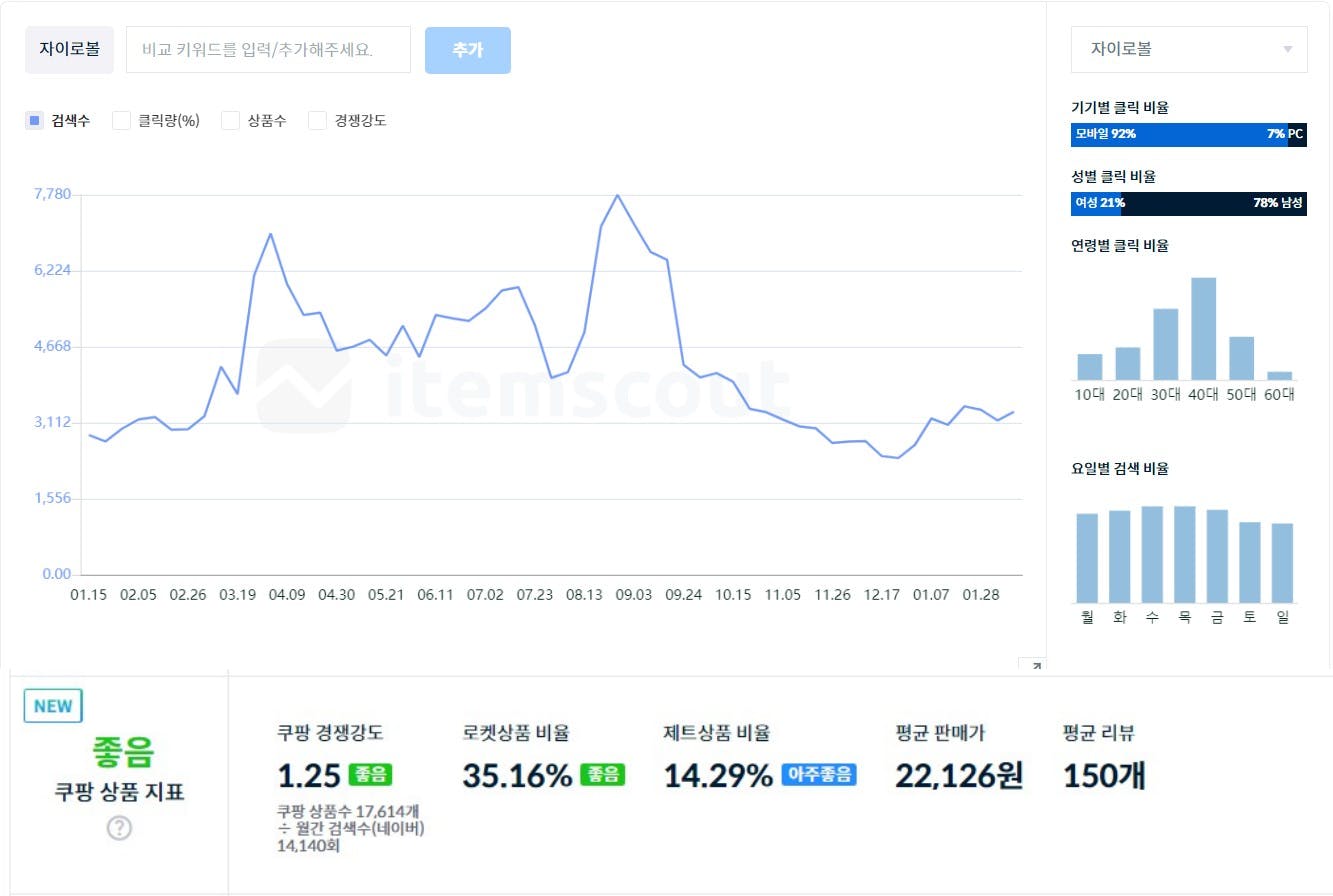This screenshot has height=896, width=1333.
Task: Enable the 상품수 checkbox
Action: click(230, 121)
